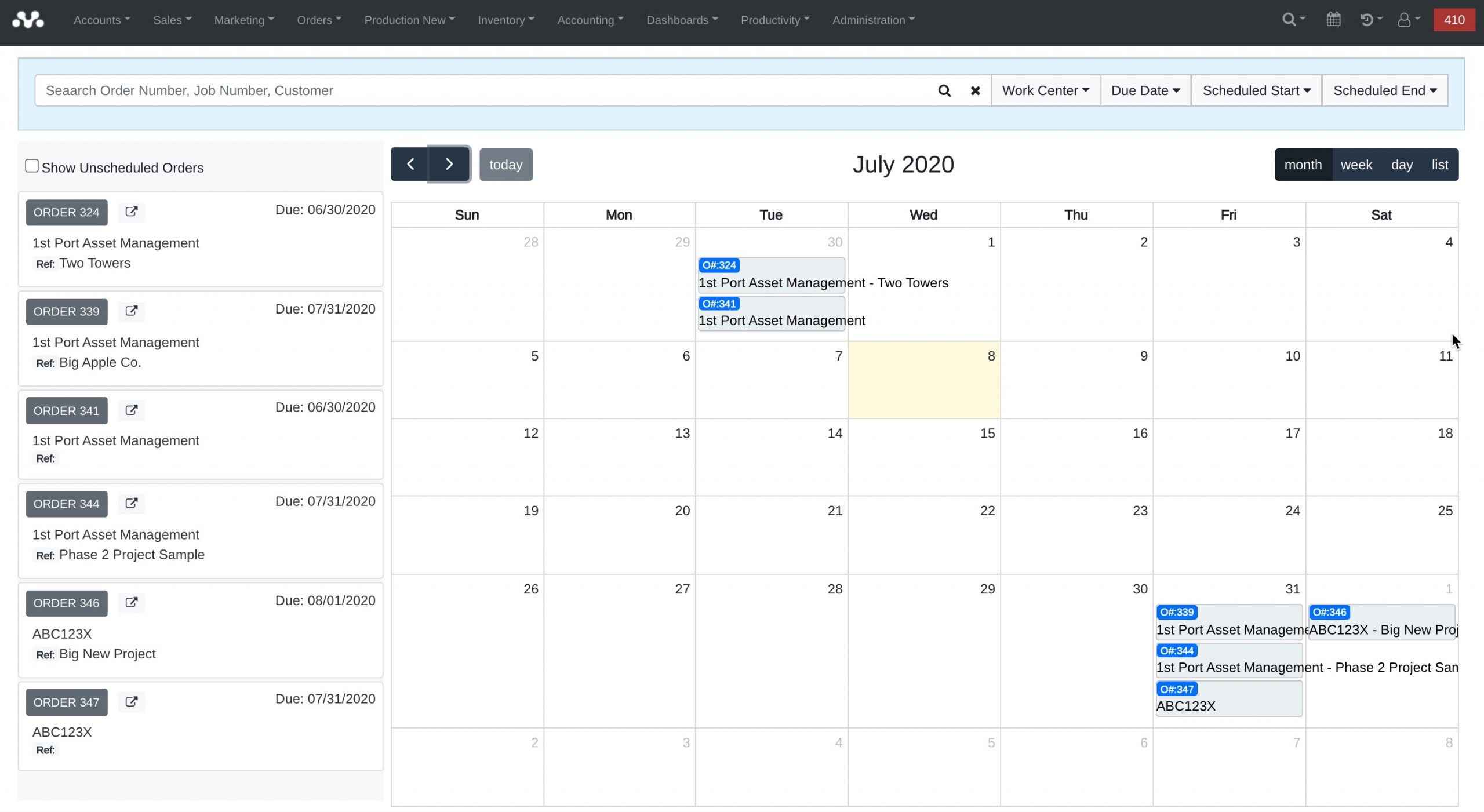Click O#:347 badge on July 31
Viewport: 1484px width, 812px height.
point(1177,689)
